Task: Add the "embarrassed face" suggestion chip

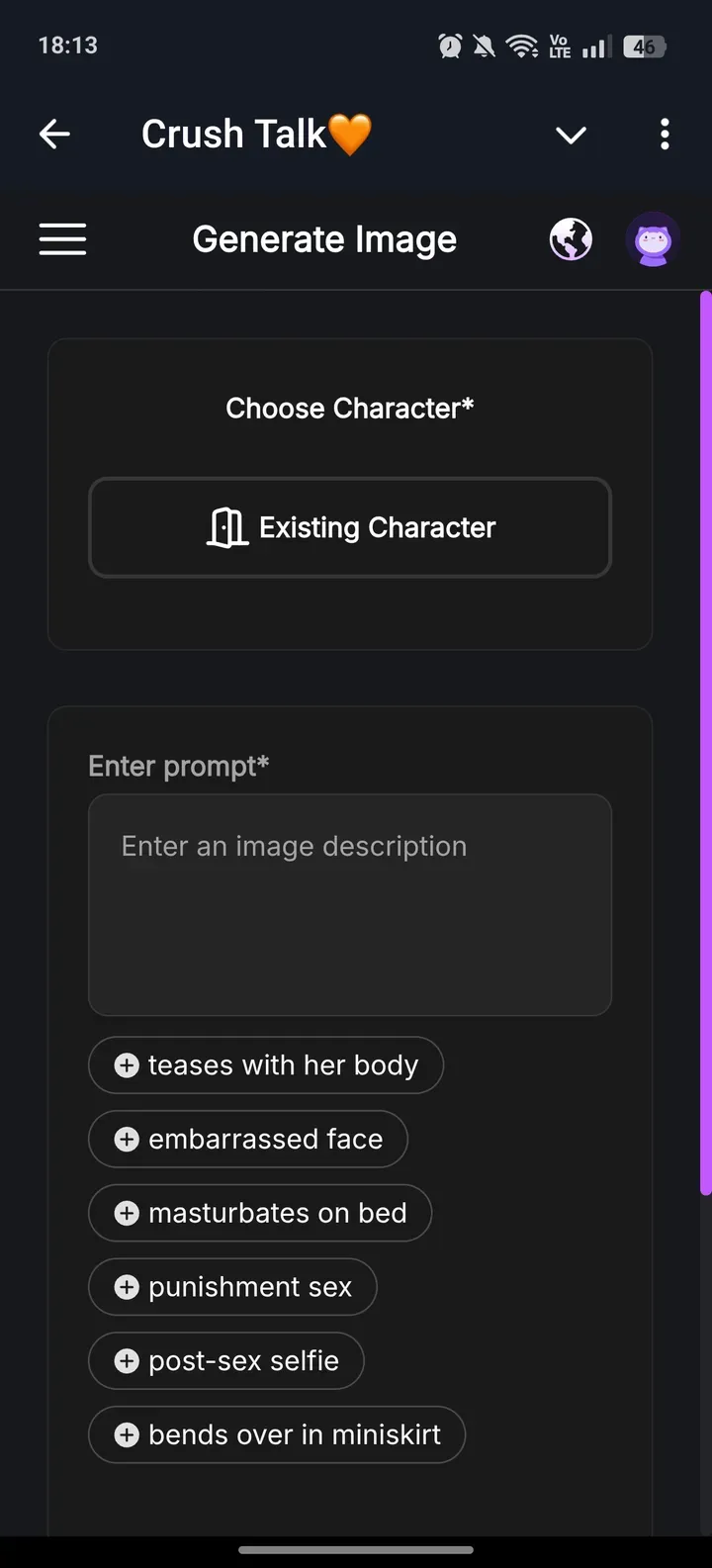Action: coord(248,1140)
